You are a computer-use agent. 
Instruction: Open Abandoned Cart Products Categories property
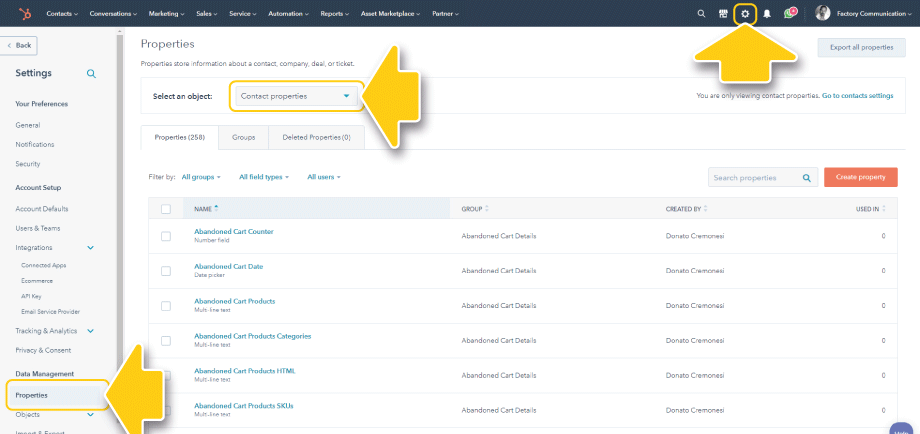252,336
